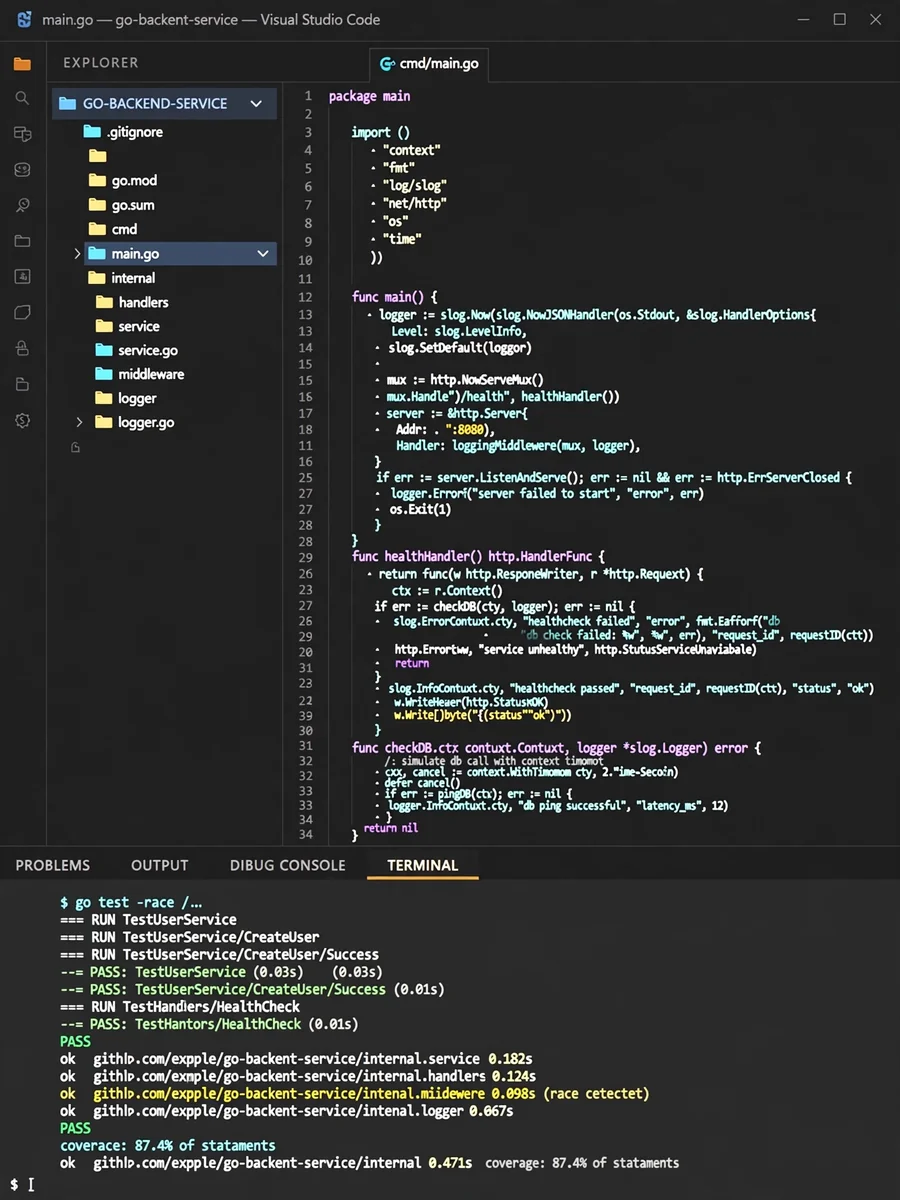Screen dimensions: 900x1200
Task: Click the small file icon below logger.go
Action: pos(76,448)
